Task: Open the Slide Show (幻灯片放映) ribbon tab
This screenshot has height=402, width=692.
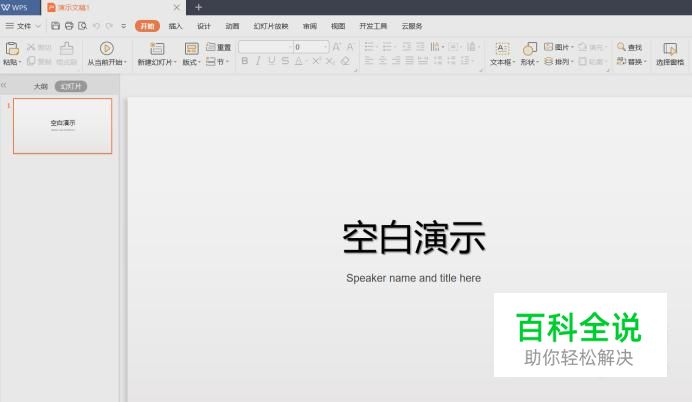Action: click(271, 26)
